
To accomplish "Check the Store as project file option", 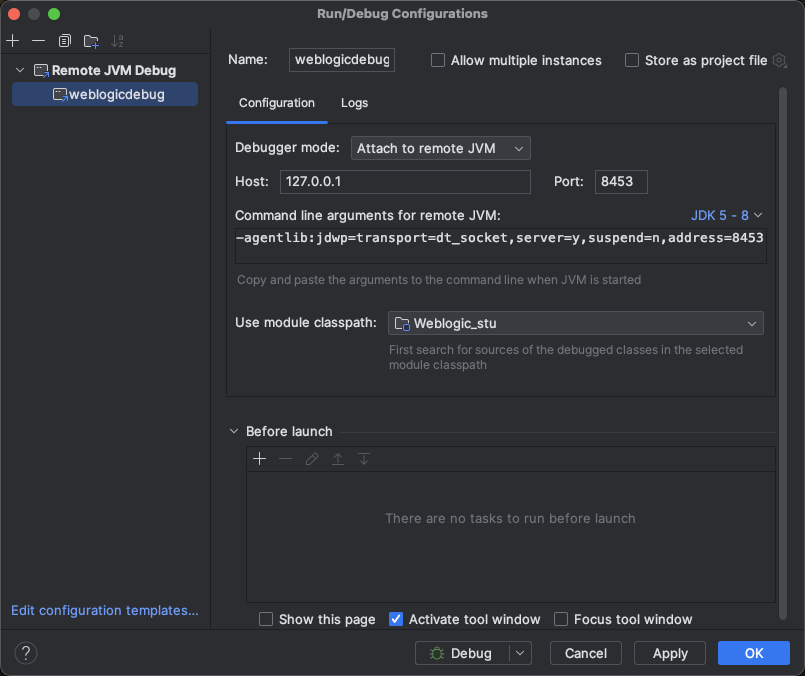I will (632, 60).
